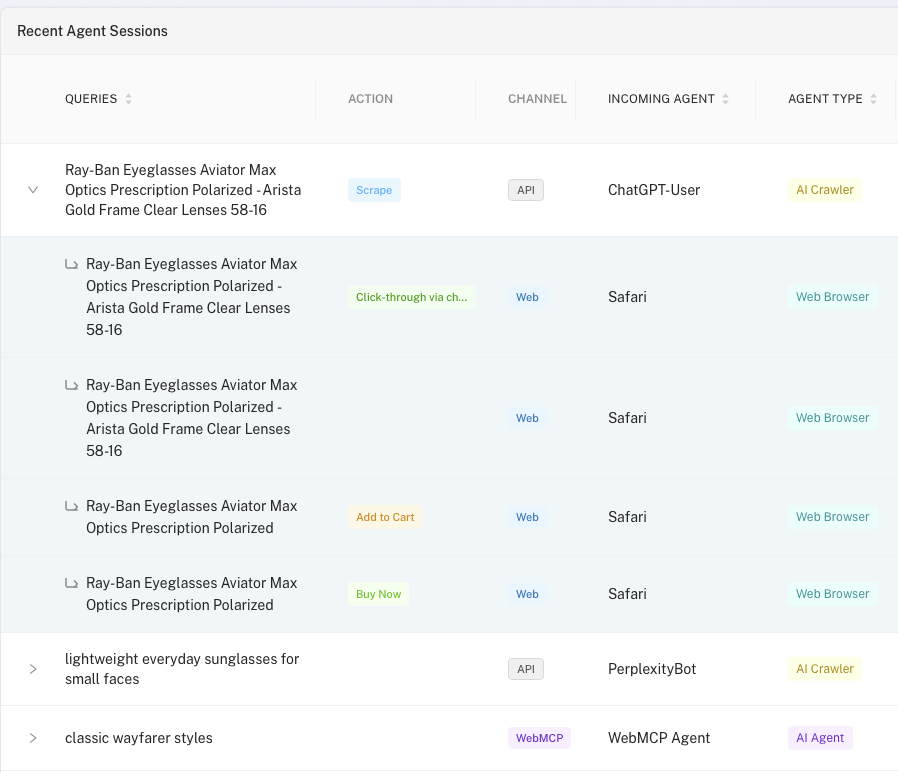Sort by the Incoming Agent column
898x773 pixels.
[725, 99]
